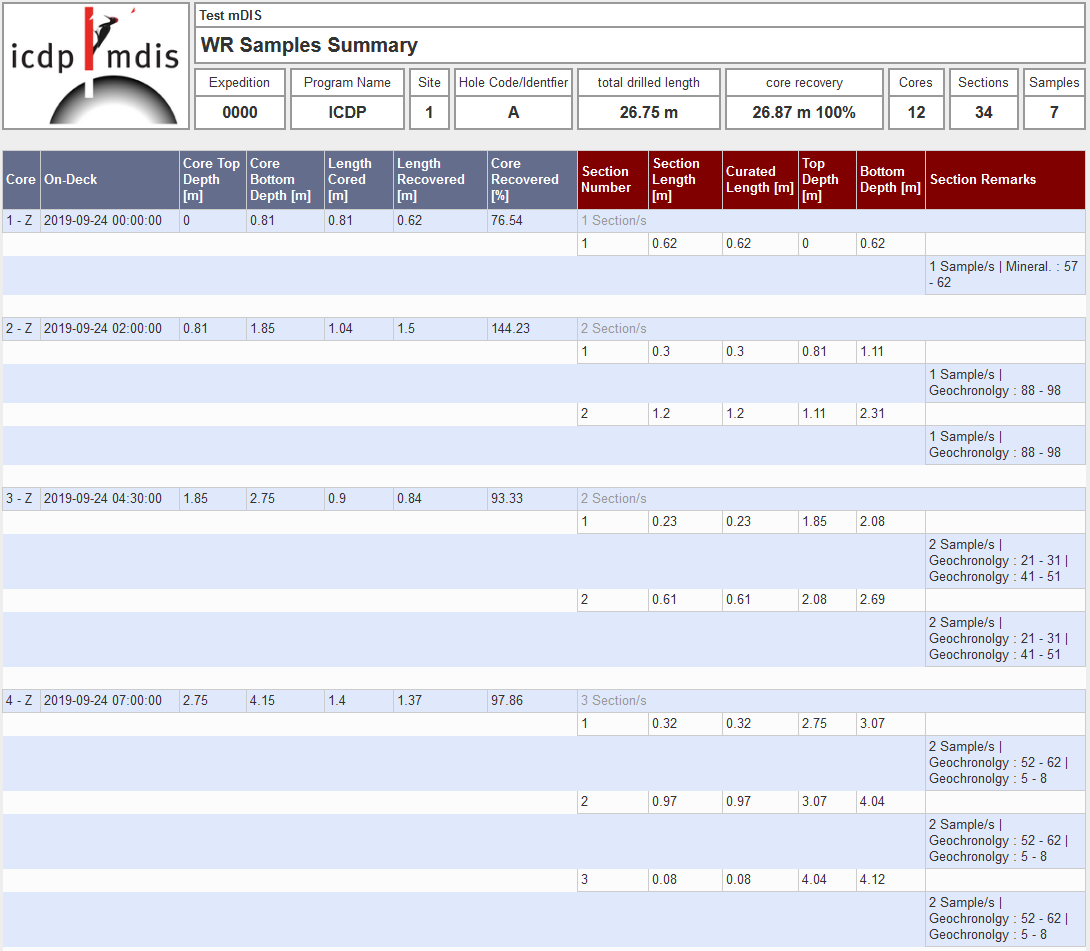Click the Section Number column header

pyautogui.click(x=606, y=180)
